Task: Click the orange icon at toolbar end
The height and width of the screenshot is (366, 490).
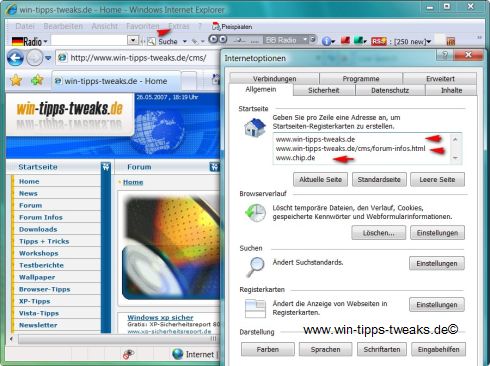Action: tap(450, 41)
